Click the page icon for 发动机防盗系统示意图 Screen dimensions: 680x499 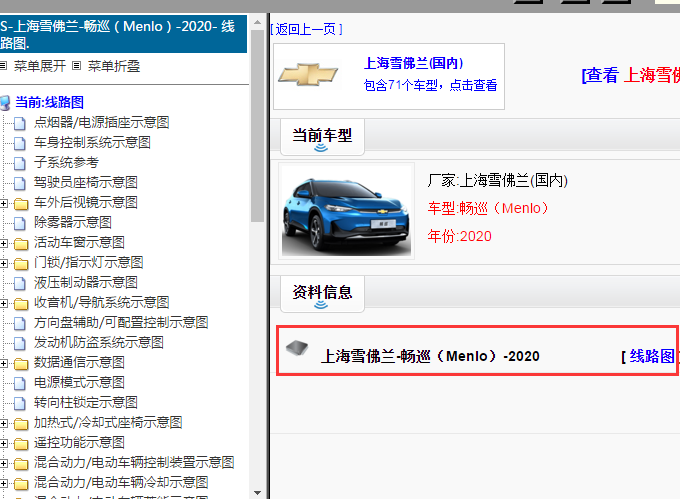tap(20, 343)
